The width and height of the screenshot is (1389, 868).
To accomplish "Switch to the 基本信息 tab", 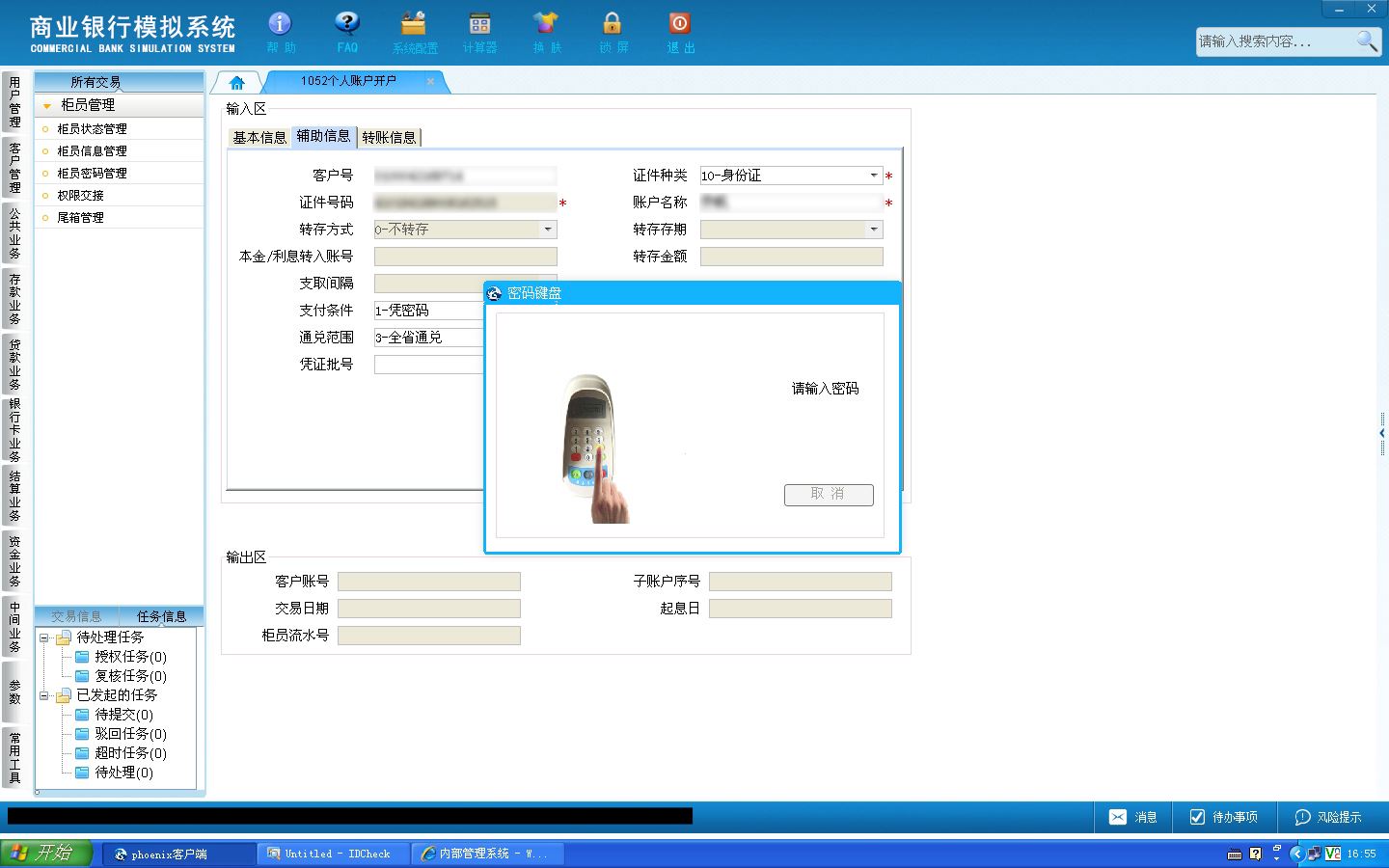I will click(x=259, y=137).
